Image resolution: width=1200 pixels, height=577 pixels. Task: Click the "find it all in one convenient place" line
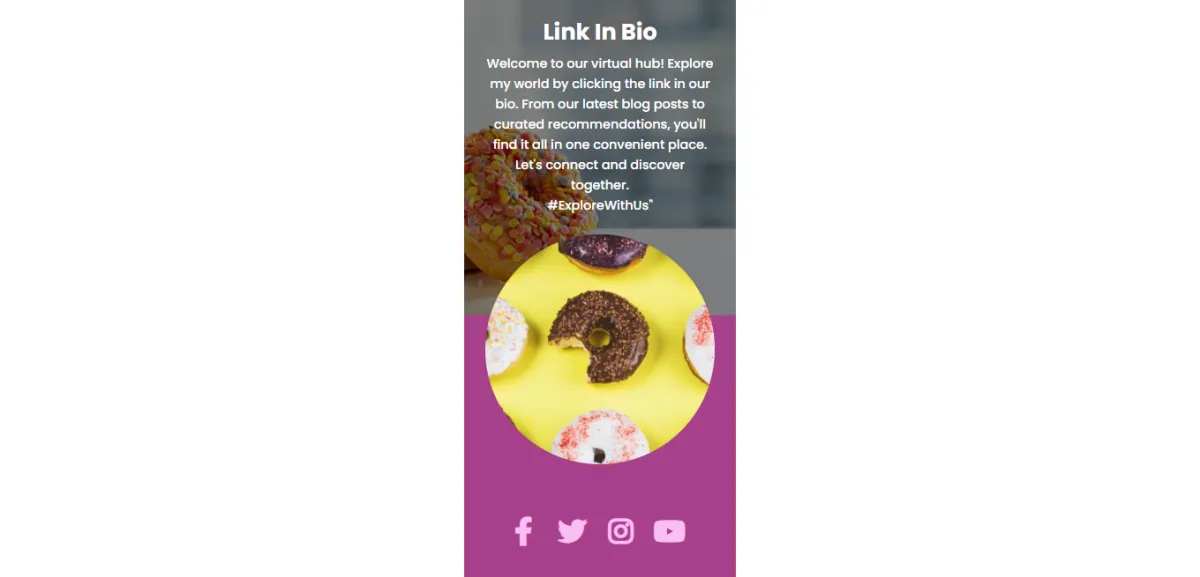point(600,144)
